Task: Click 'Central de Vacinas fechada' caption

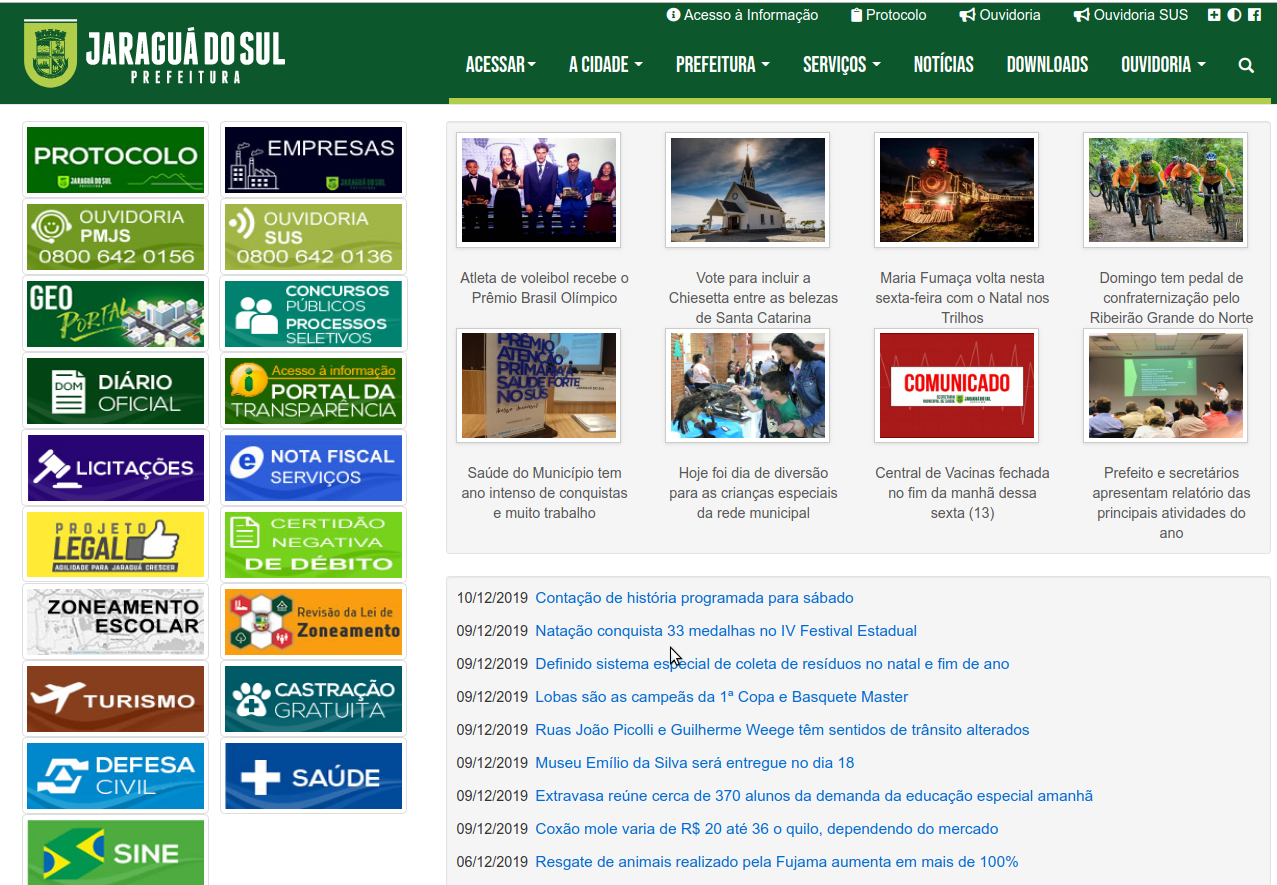Action: click(962, 493)
